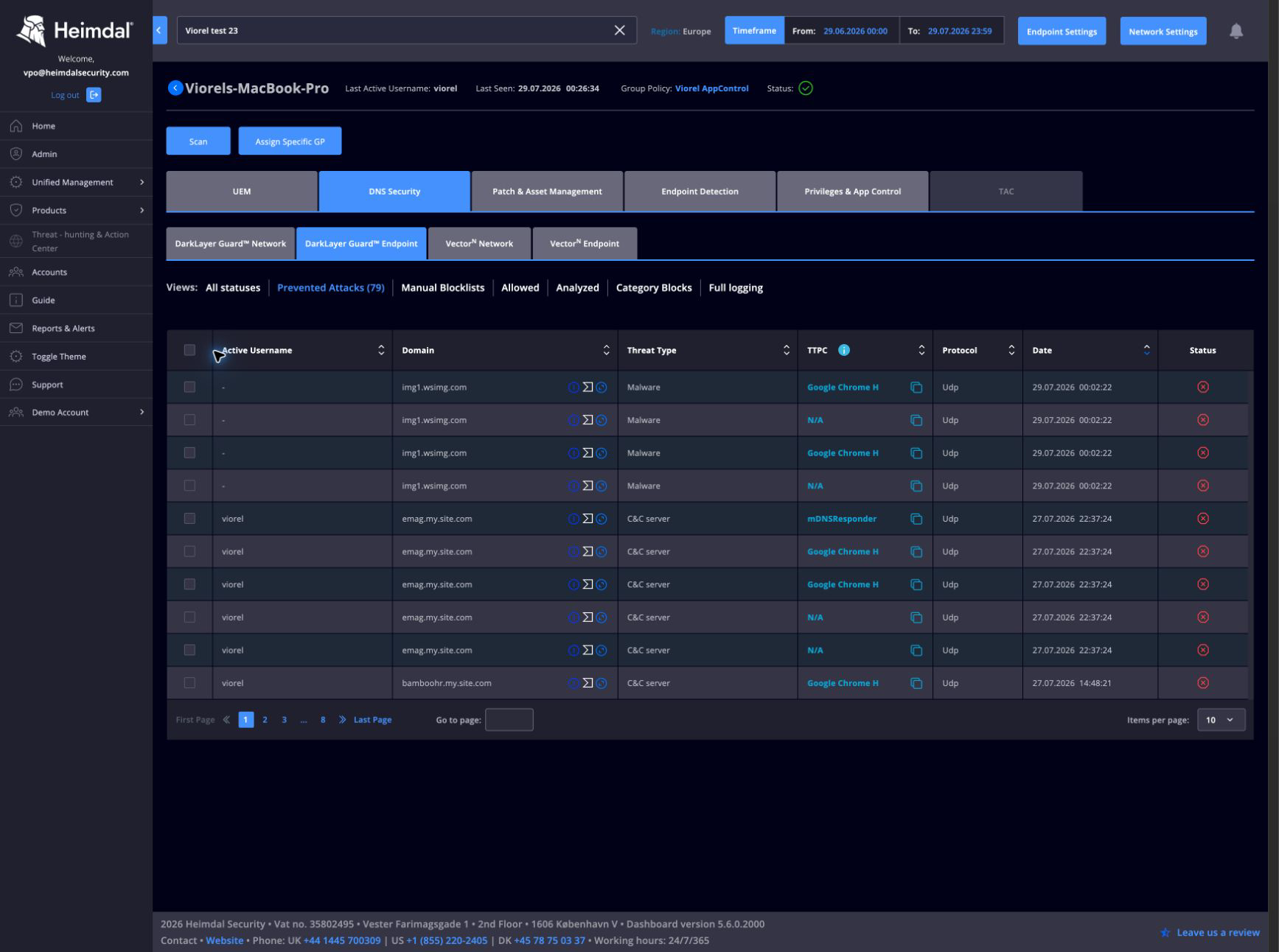Go to Last Page of results

[372, 720]
